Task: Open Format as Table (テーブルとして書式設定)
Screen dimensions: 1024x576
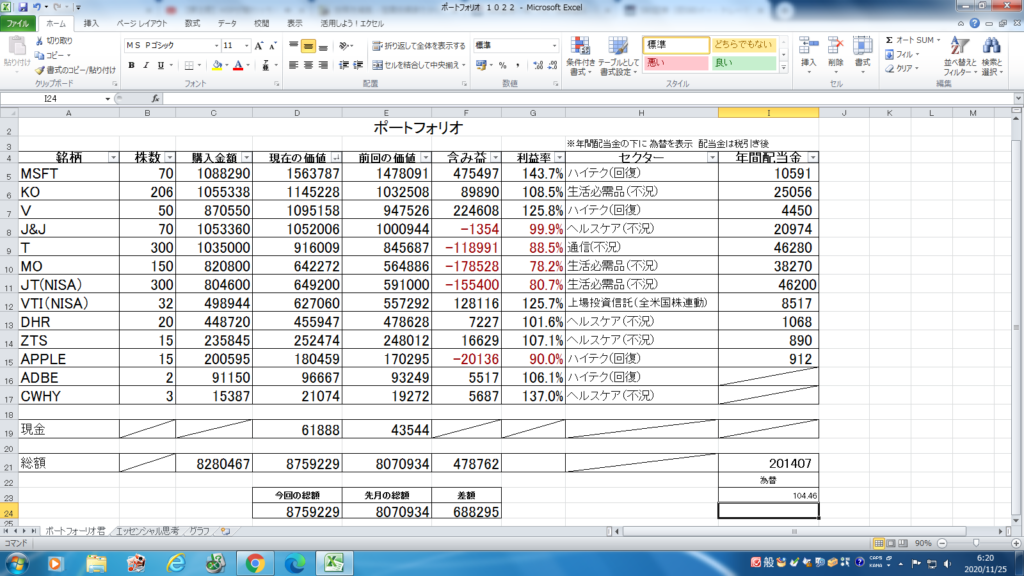Action: [x=618, y=56]
